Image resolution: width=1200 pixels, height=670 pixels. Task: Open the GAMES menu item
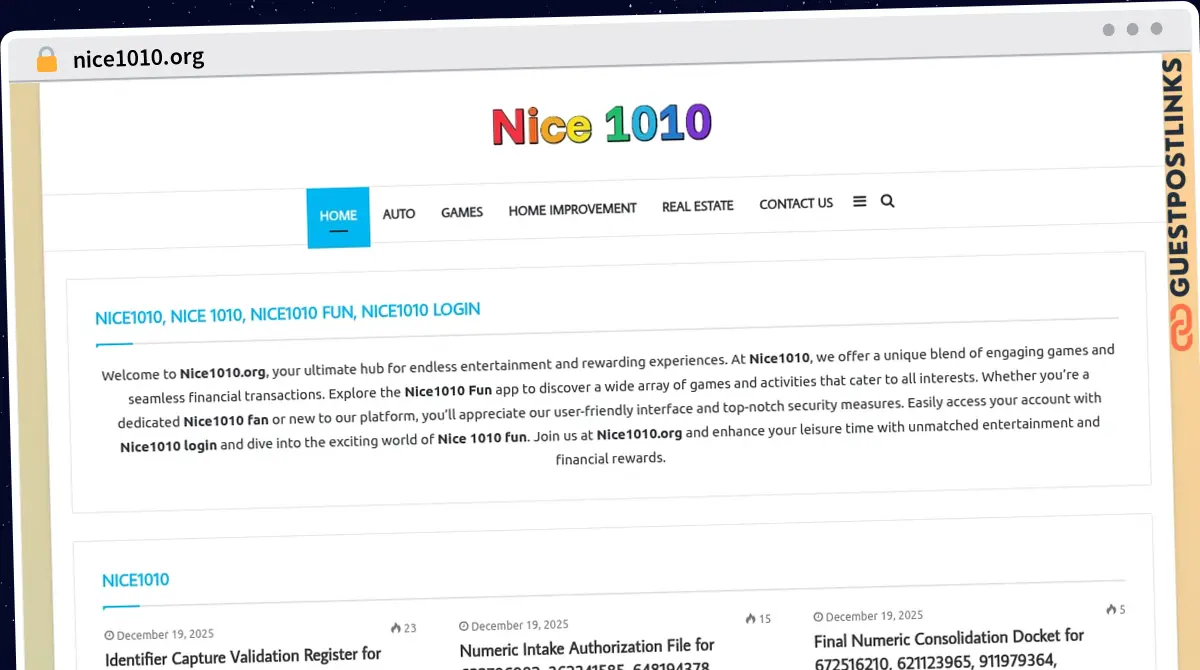pos(462,212)
